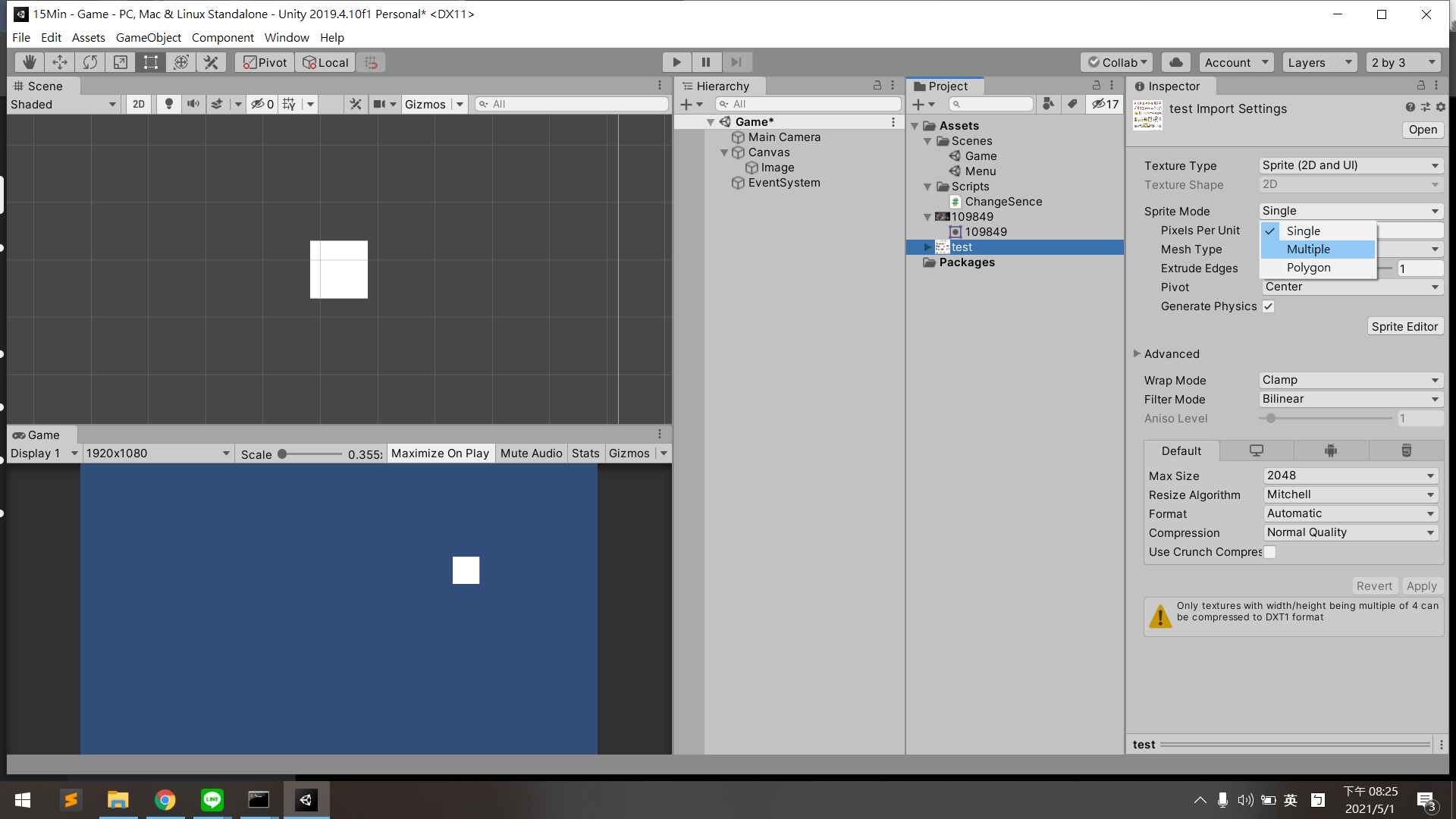Choose Multiple from Sprite Mode list
1456x819 pixels.
point(1308,249)
